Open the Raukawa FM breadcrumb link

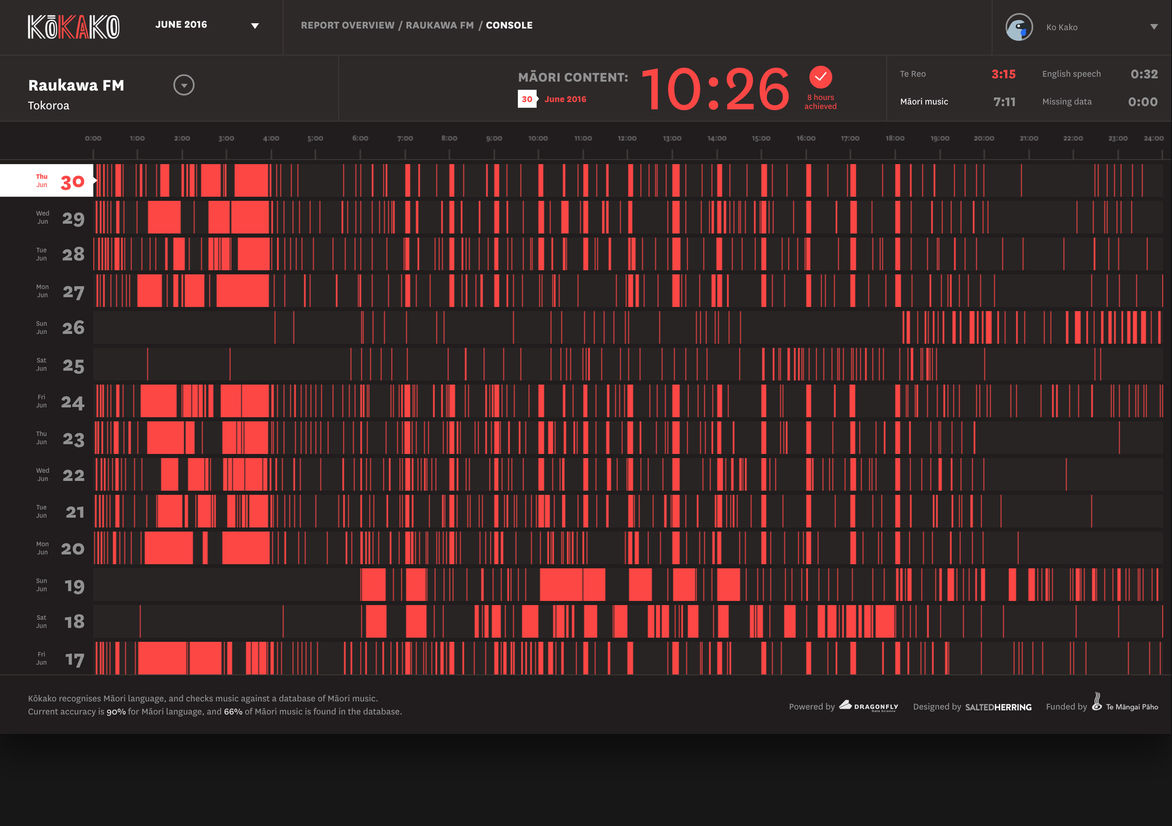coord(439,25)
